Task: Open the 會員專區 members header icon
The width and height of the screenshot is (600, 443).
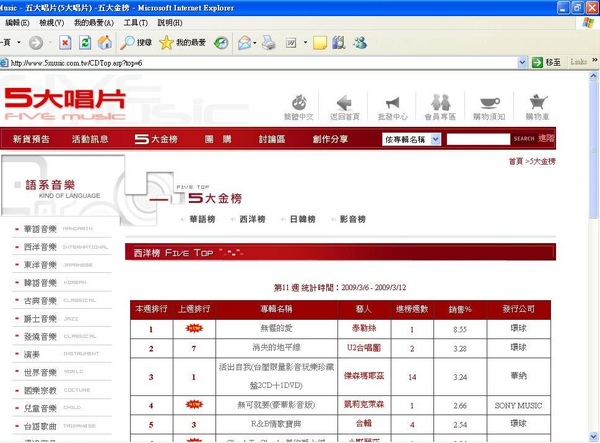Action: point(440,107)
